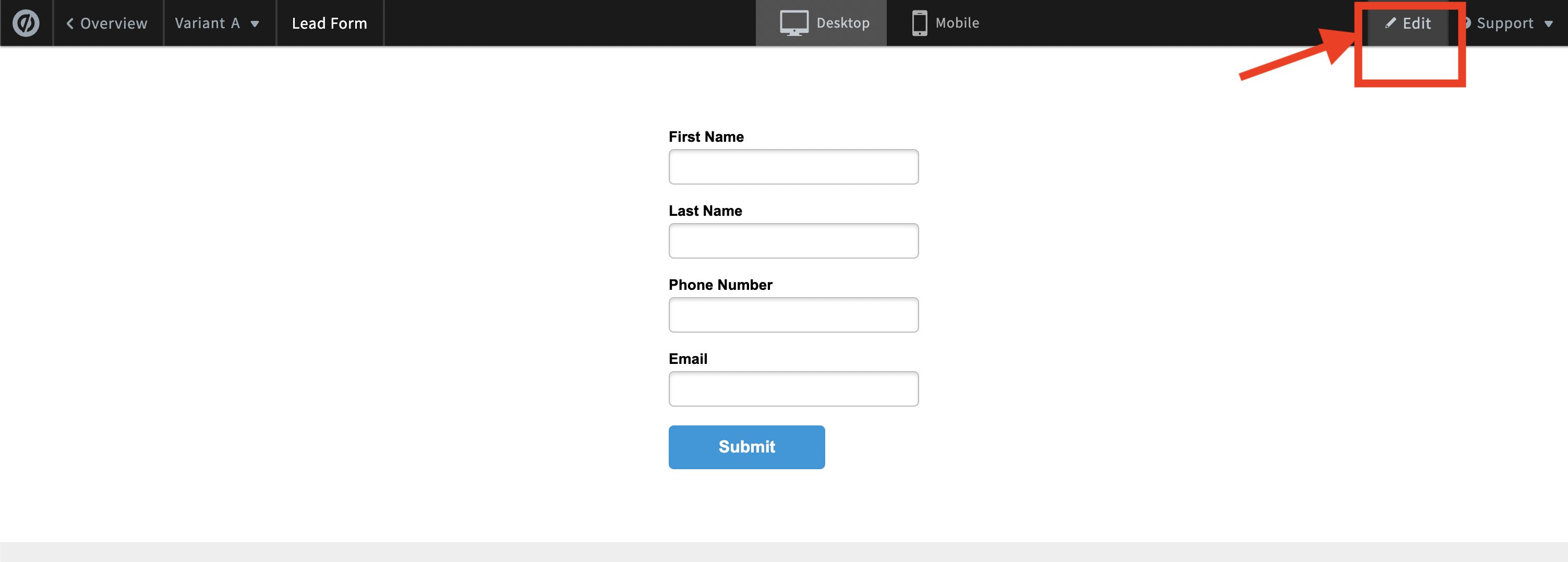Select the Lead Form tab
The height and width of the screenshot is (562, 1568).
click(329, 23)
